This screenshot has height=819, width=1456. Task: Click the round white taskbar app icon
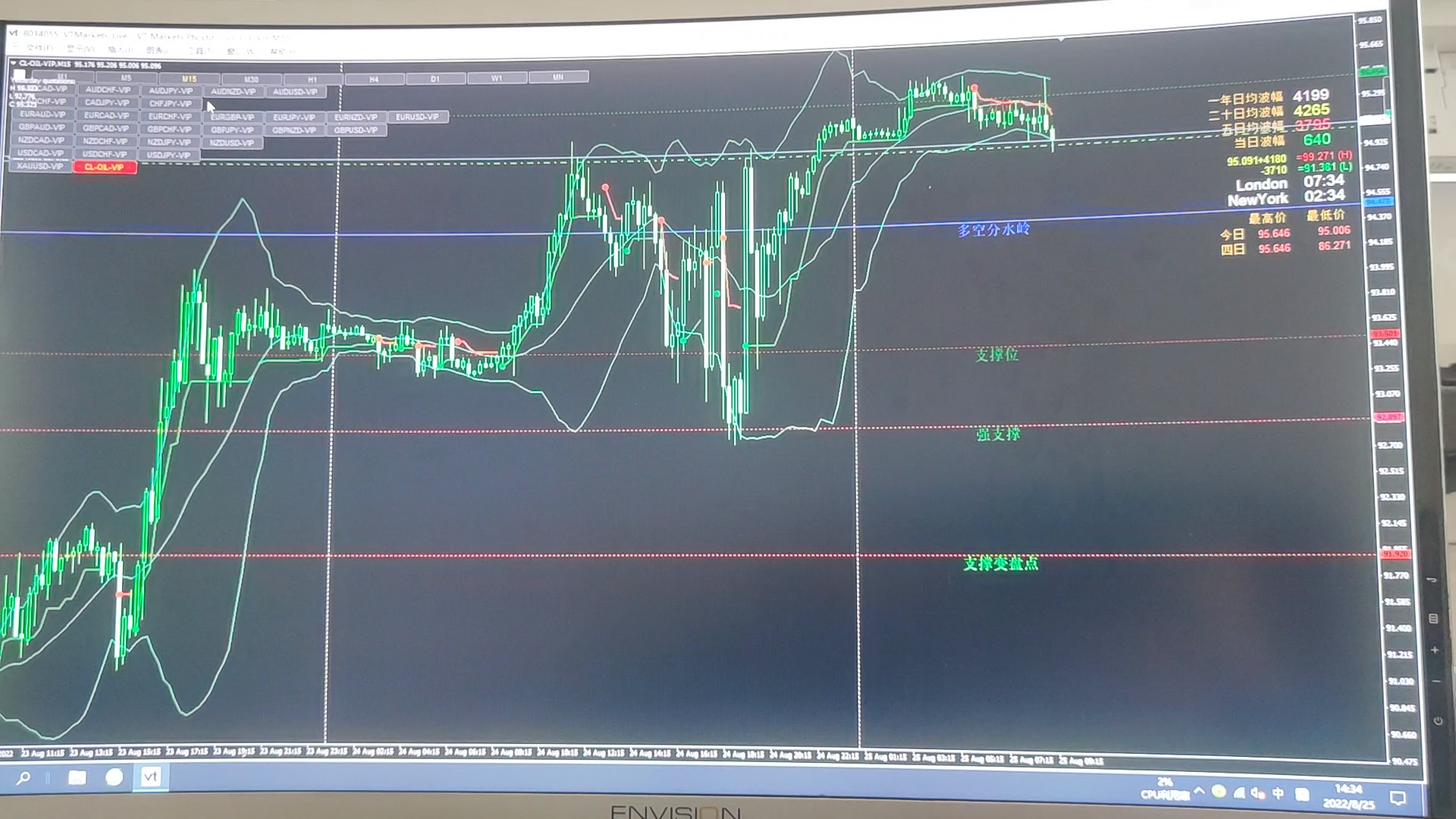[x=115, y=777]
